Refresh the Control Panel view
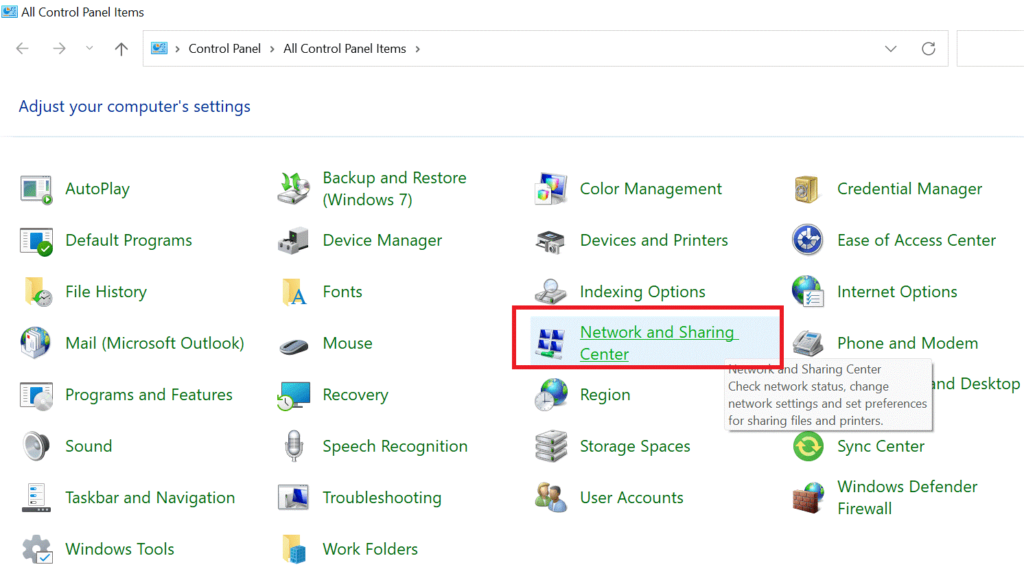Image resolution: width=1024 pixels, height=567 pixels. click(x=929, y=48)
